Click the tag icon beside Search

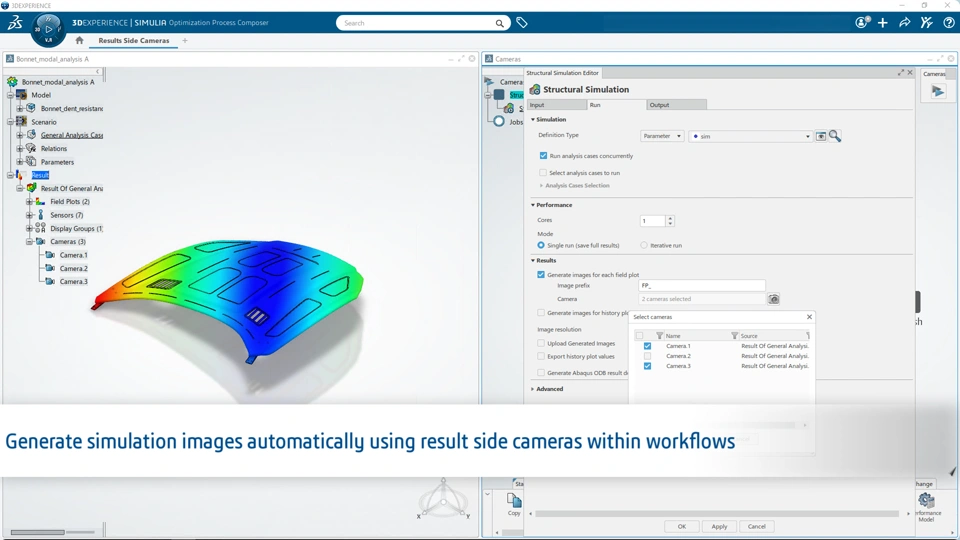pos(522,23)
